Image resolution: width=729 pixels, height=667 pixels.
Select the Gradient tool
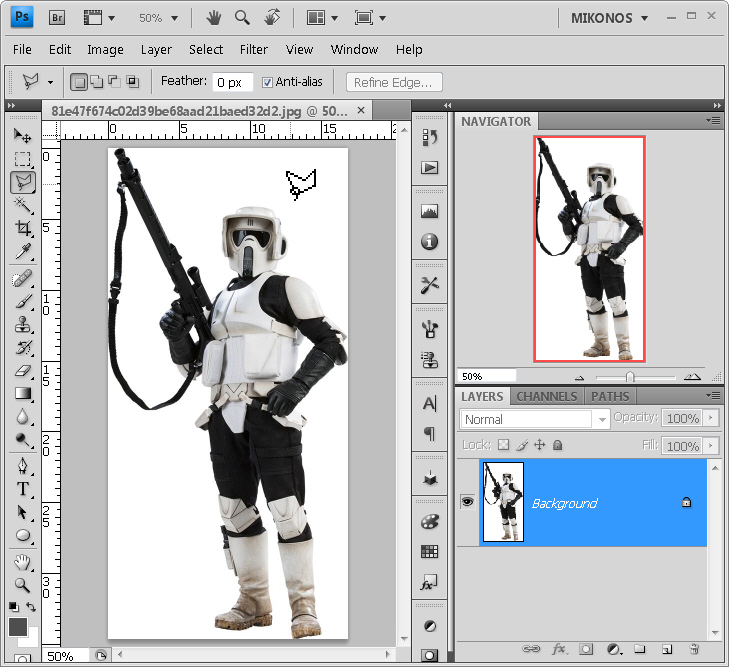tap(22, 393)
